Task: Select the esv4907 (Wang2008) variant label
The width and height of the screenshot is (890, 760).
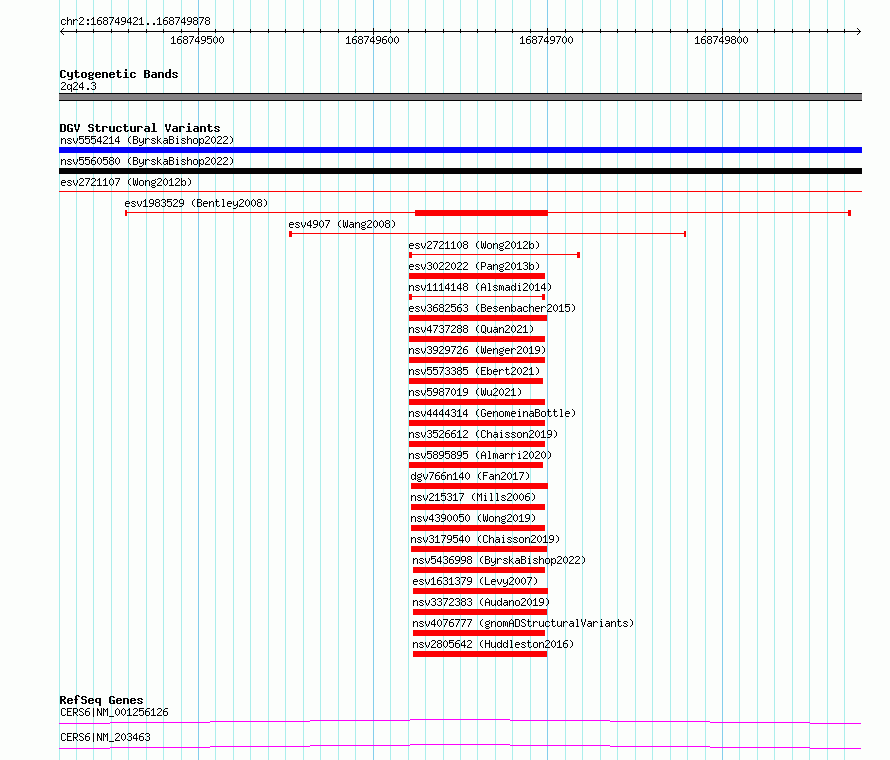Action: [341, 224]
